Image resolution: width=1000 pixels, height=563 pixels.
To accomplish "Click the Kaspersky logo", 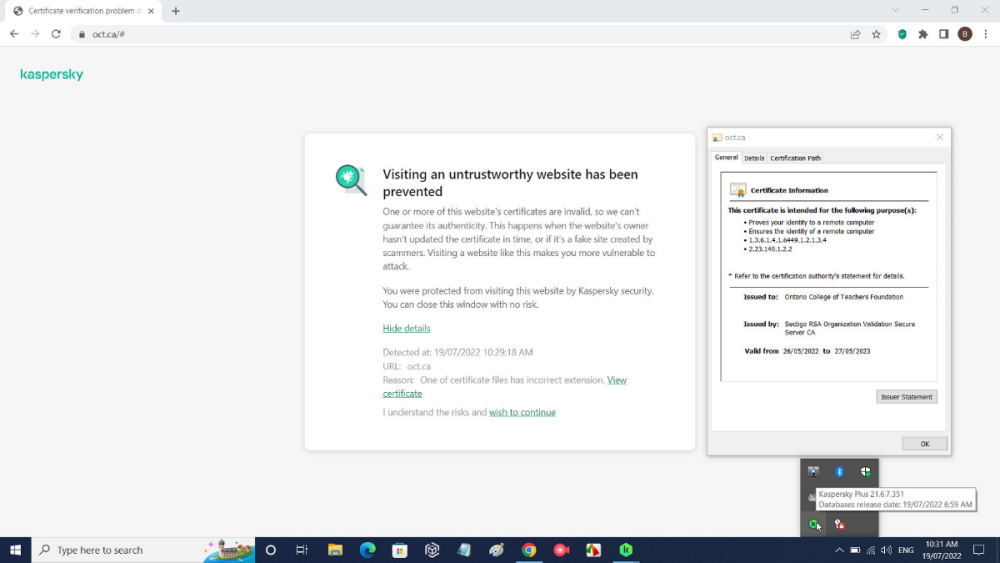I will [52, 75].
